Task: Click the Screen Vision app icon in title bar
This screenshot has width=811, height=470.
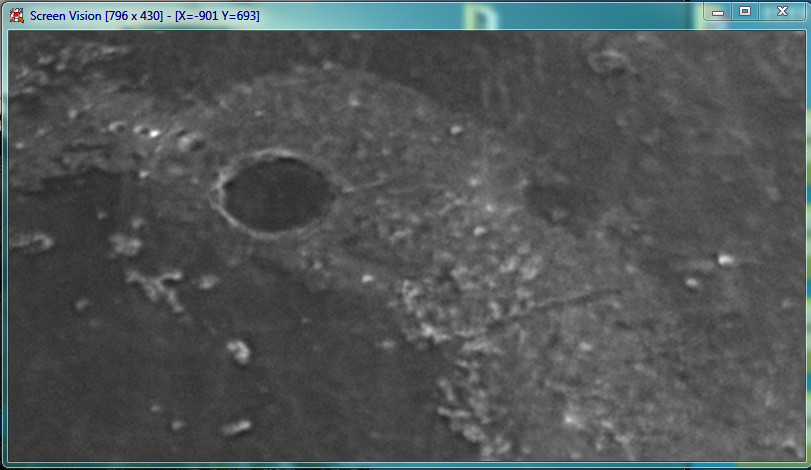Action: pyautogui.click(x=17, y=16)
